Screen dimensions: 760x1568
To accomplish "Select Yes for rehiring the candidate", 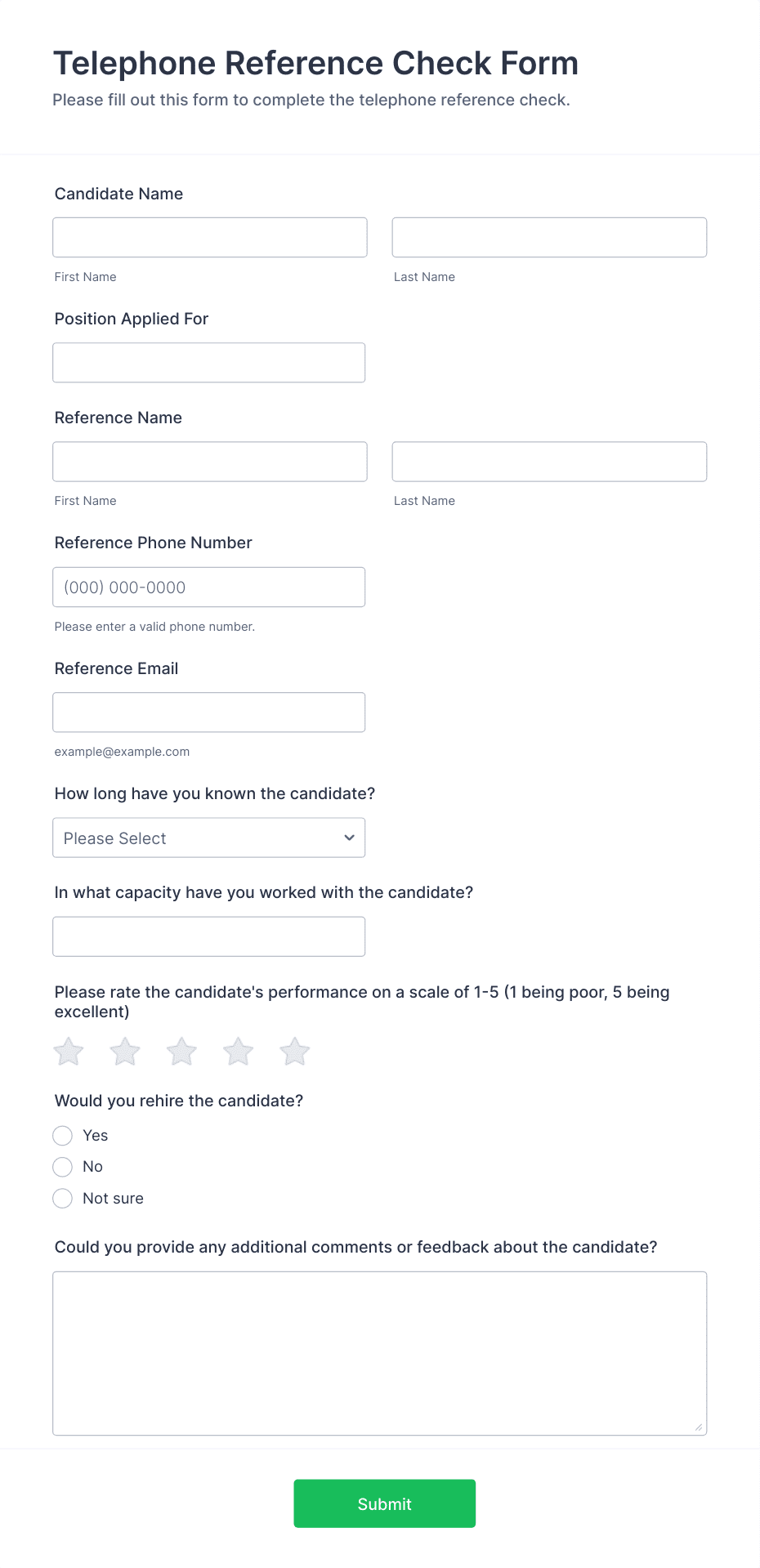I will pos(62,1135).
